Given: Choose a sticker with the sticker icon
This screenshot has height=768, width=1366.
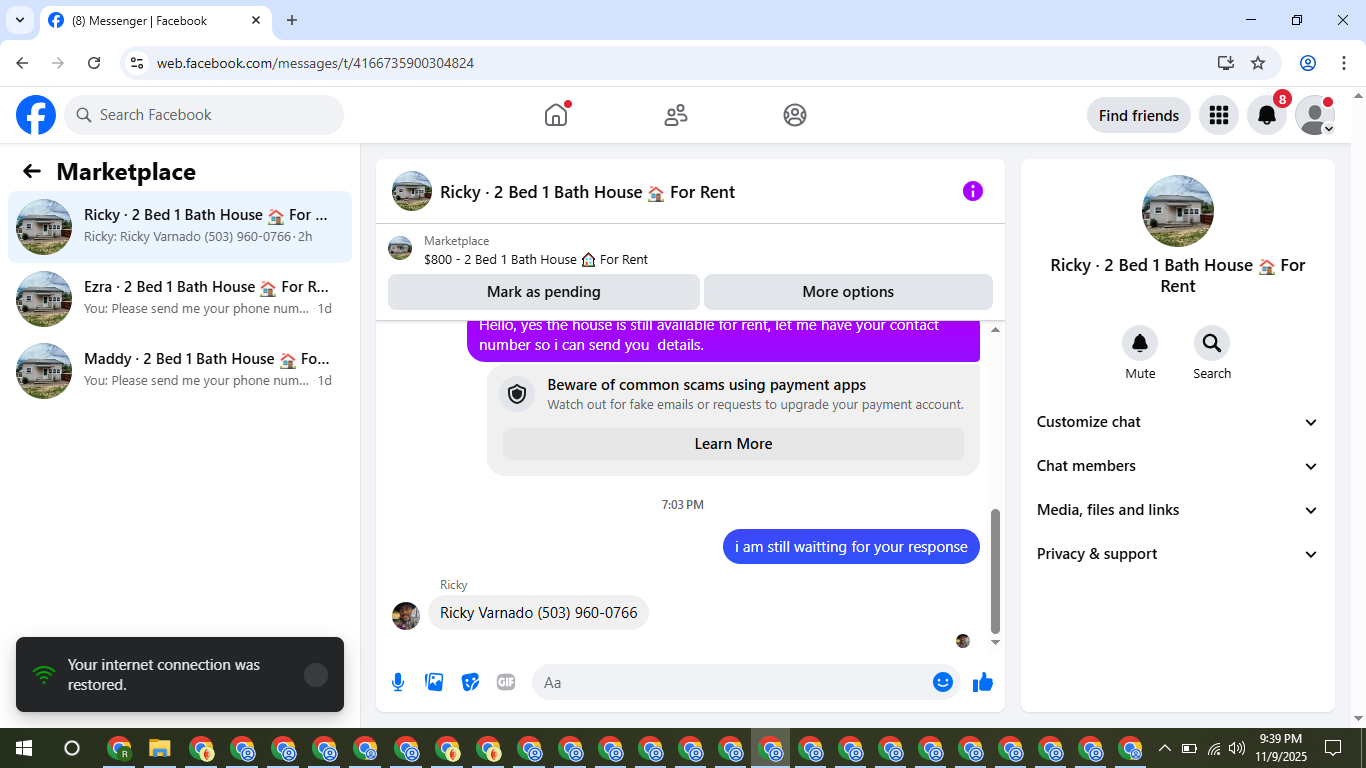Looking at the screenshot, I should click(x=470, y=682).
